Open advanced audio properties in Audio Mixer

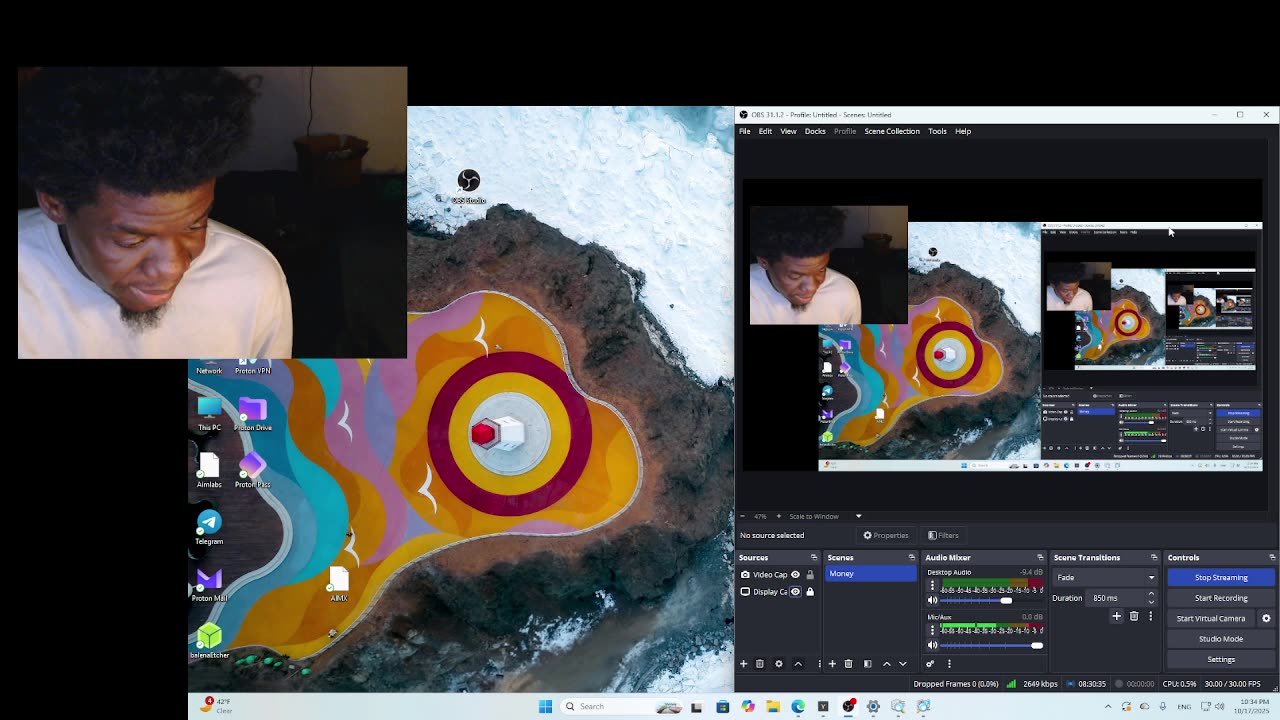(x=930, y=664)
